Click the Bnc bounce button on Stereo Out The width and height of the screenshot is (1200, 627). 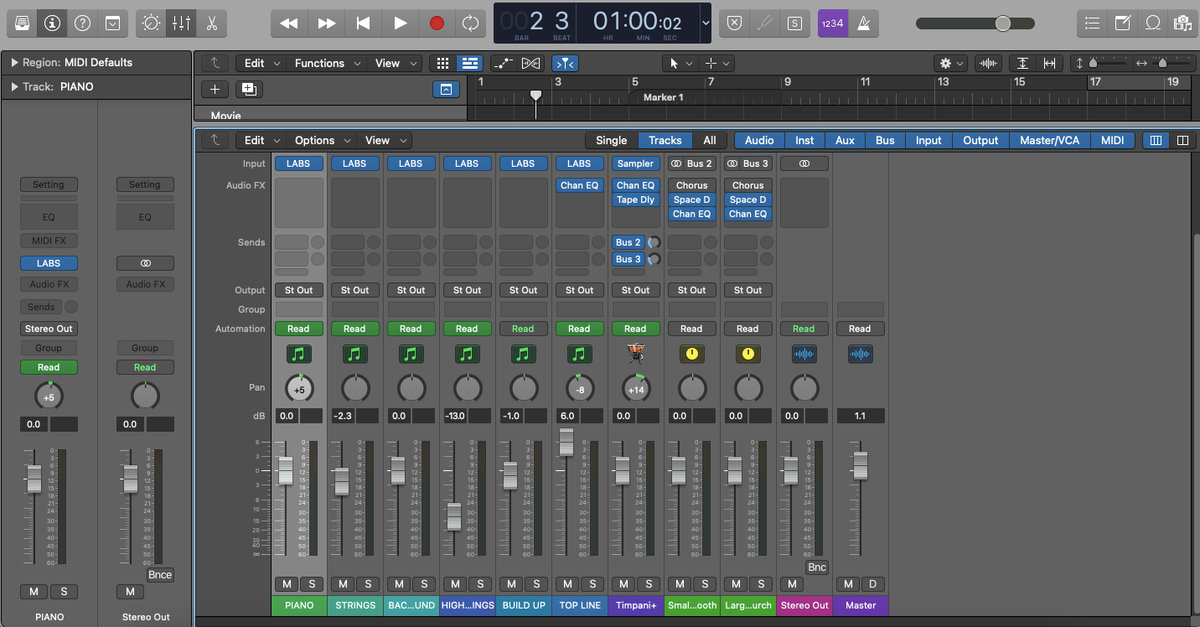click(817, 568)
